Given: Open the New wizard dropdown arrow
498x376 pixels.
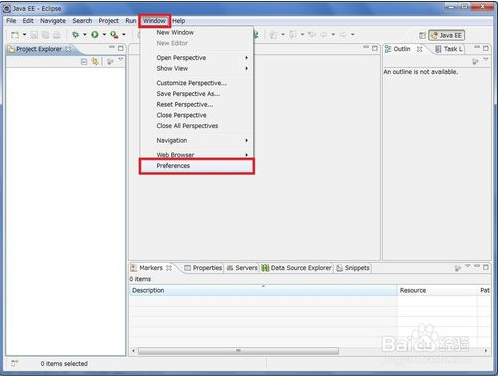Looking at the screenshot, I should 24,34.
